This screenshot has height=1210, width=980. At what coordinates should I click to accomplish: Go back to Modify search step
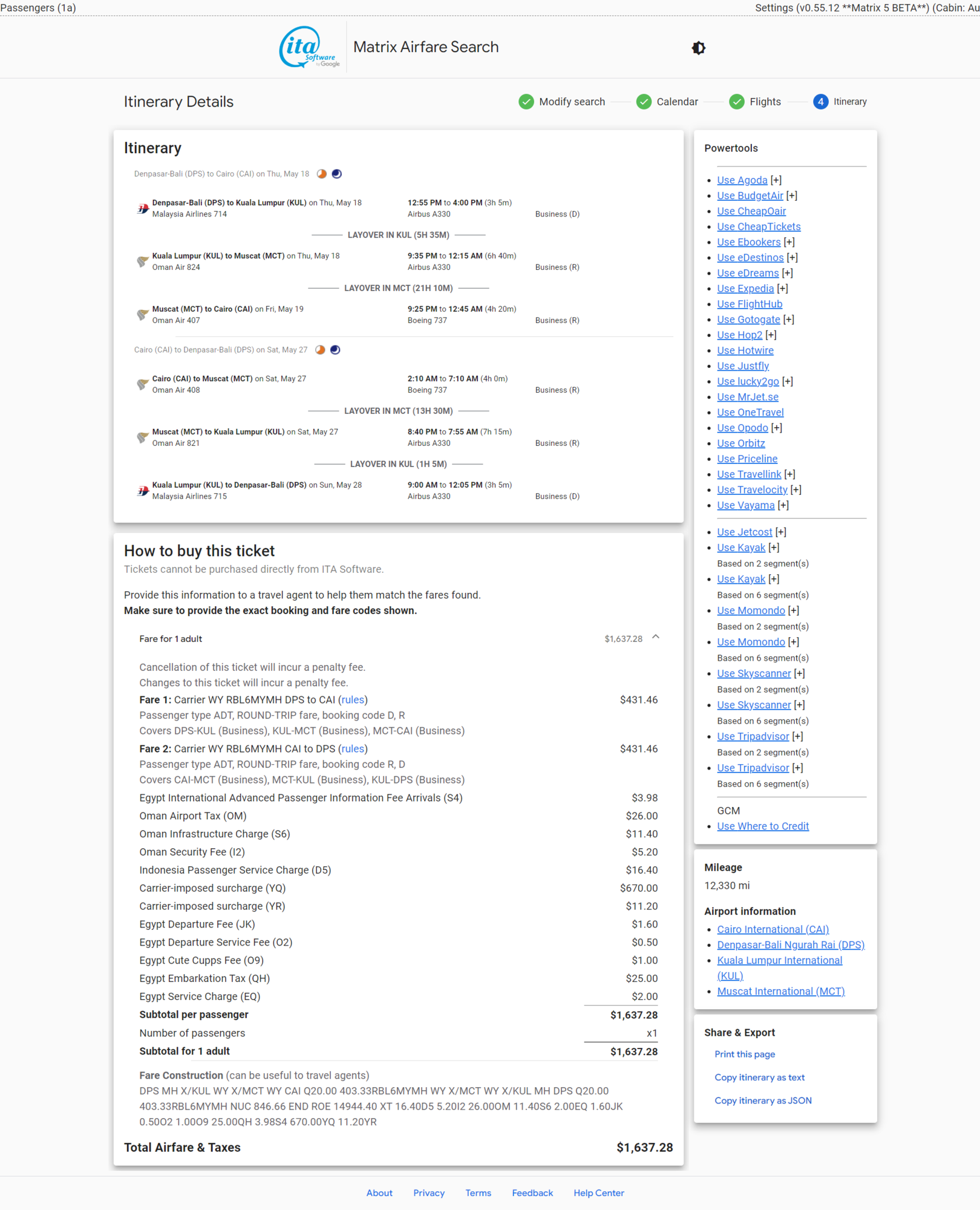(562, 102)
